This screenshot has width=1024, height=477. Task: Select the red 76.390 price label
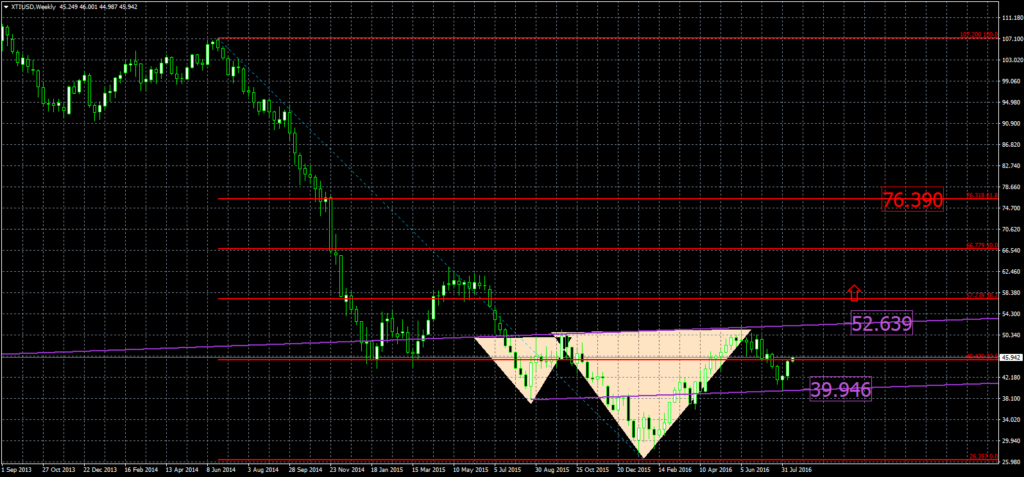pyautogui.click(x=913, y=200)
